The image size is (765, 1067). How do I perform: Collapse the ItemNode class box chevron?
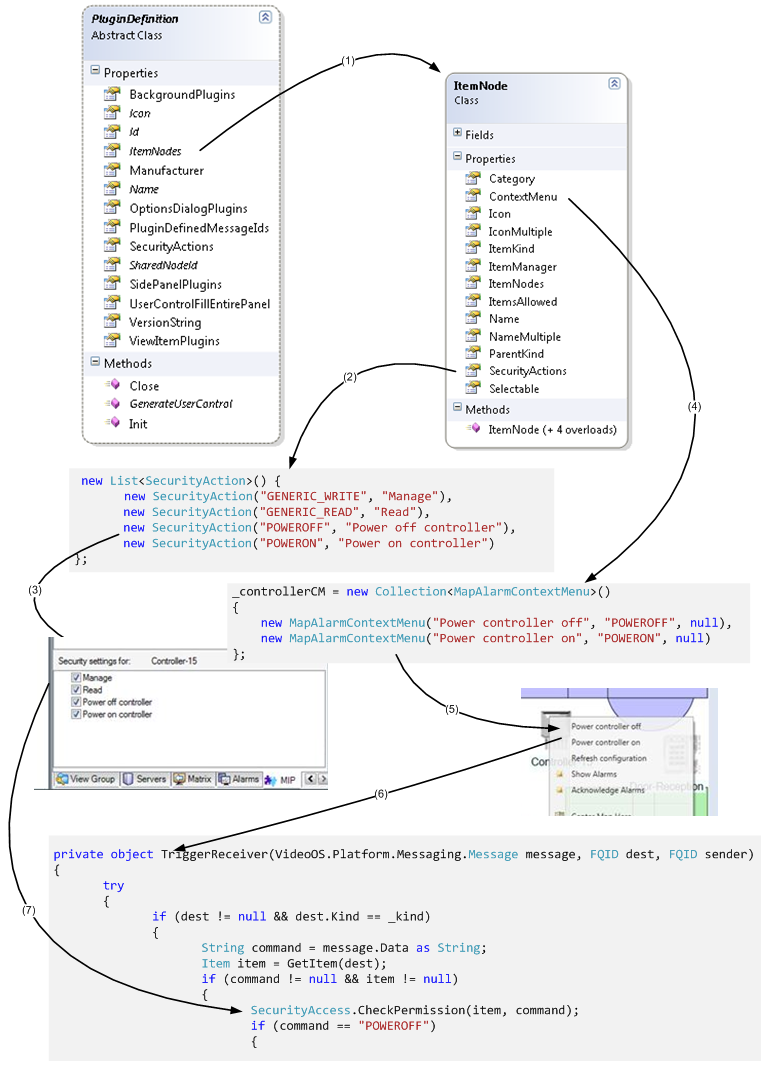point(613,84)
